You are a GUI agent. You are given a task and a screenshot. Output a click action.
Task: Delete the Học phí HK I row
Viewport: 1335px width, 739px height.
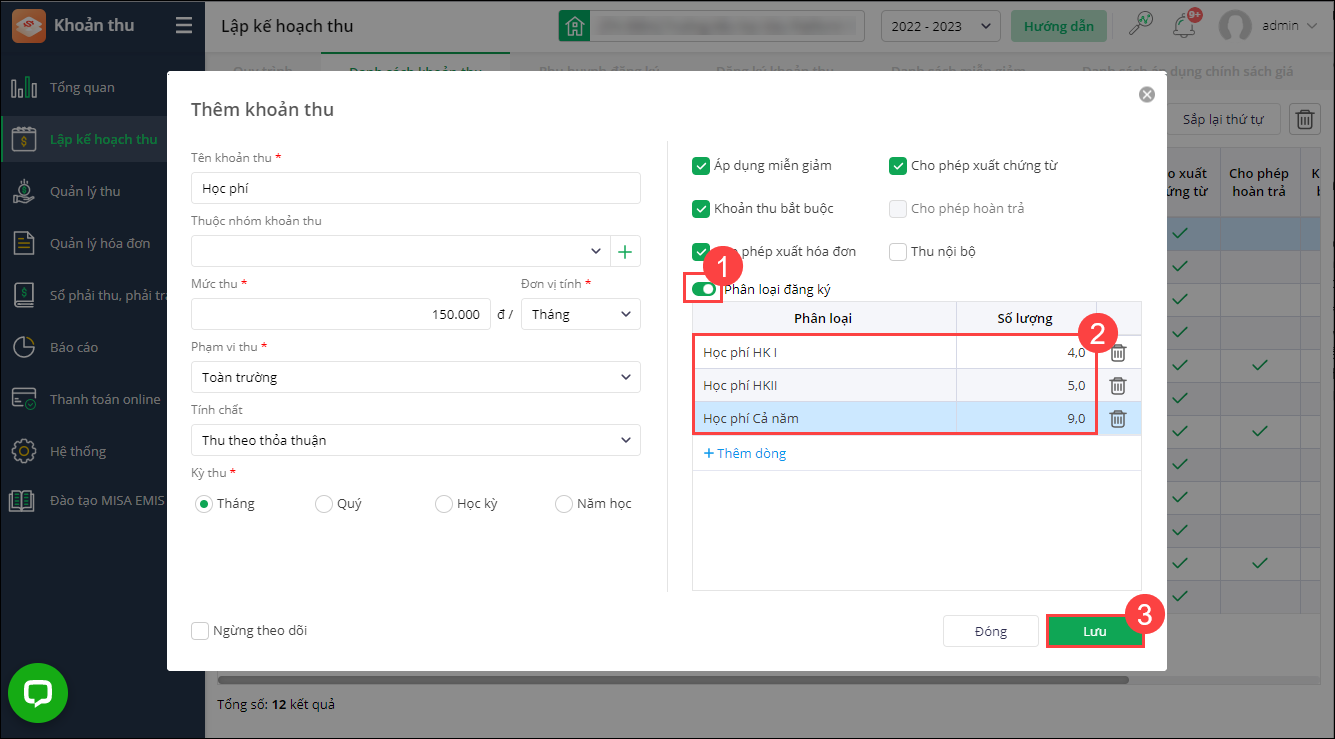tap(1118, 353)
